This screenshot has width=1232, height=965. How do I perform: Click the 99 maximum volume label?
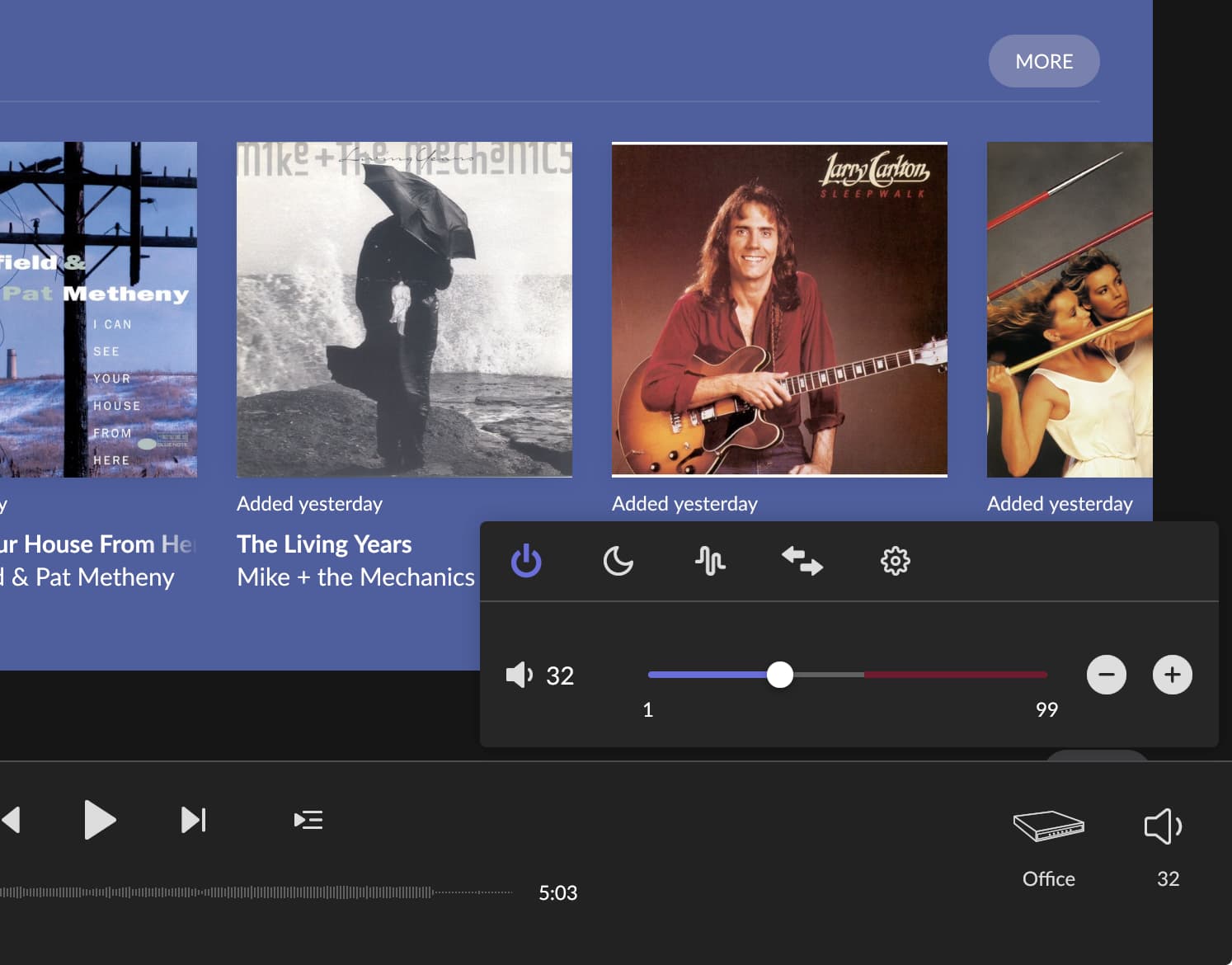1046,709
